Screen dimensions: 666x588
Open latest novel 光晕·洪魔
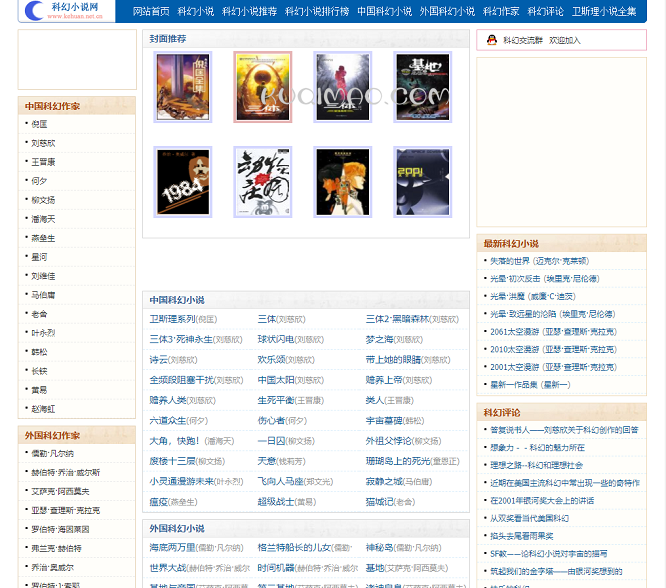click(533, 296)
